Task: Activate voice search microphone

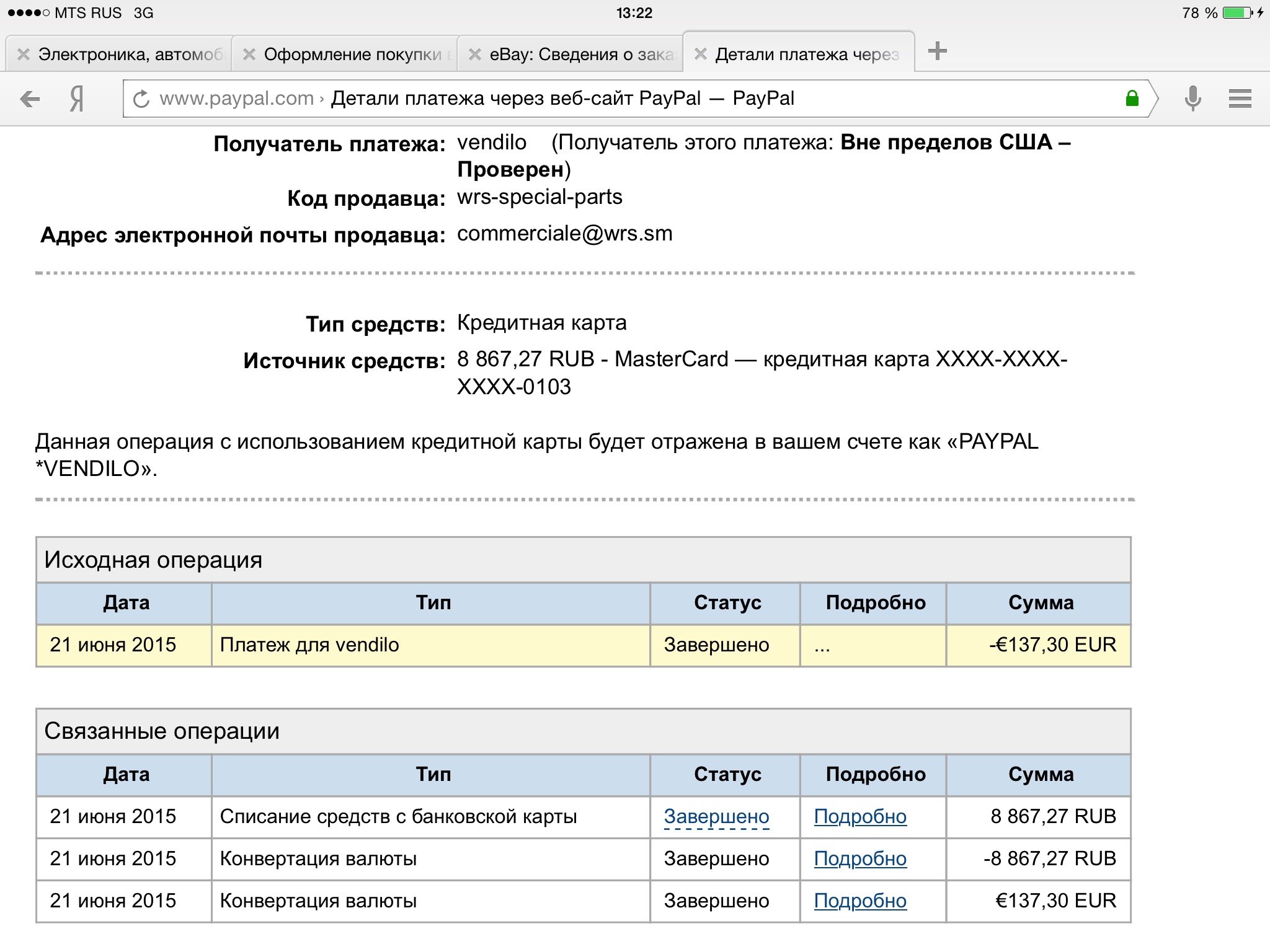Action: coord(1192,99)
